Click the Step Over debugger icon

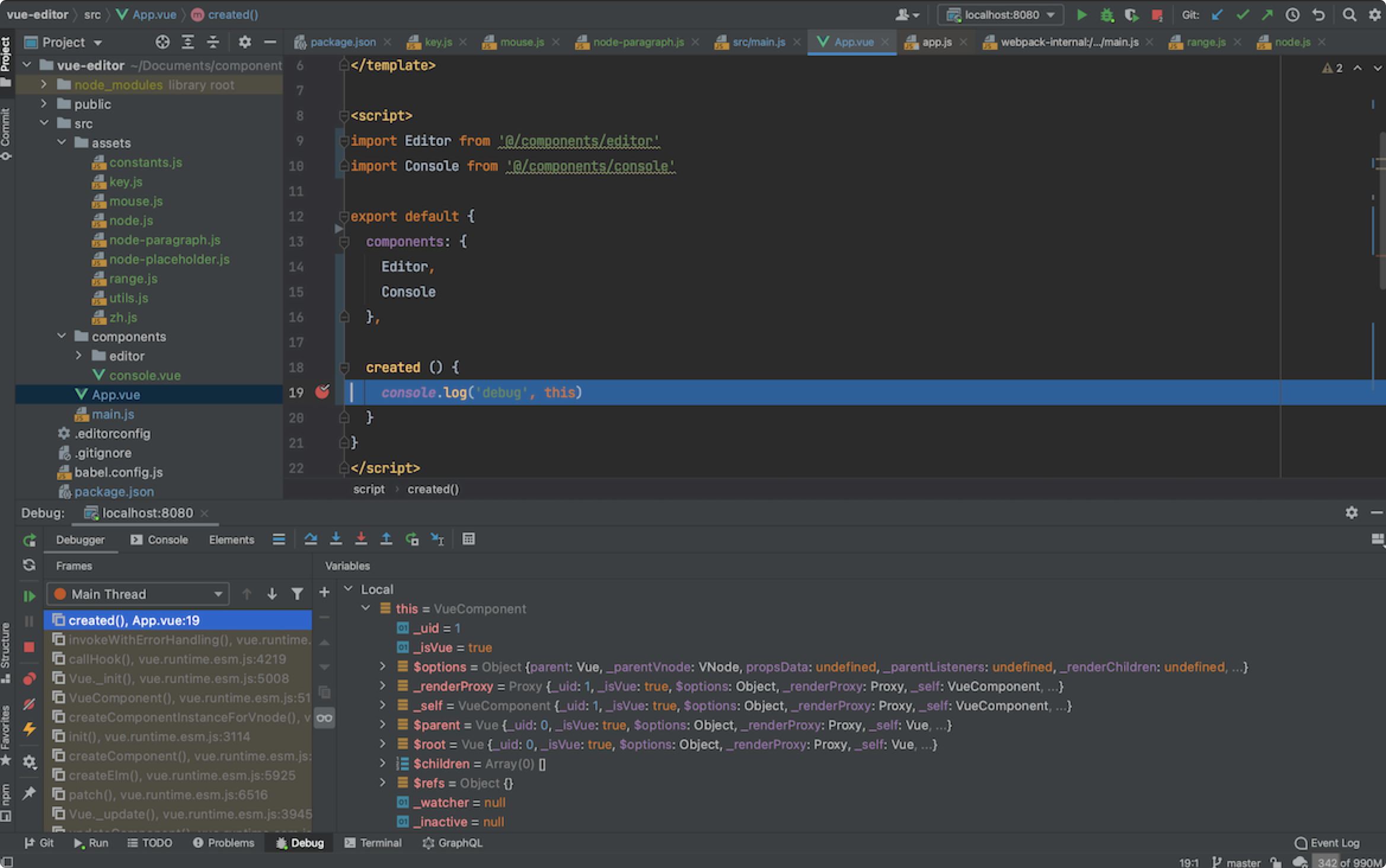coord(310,539)
